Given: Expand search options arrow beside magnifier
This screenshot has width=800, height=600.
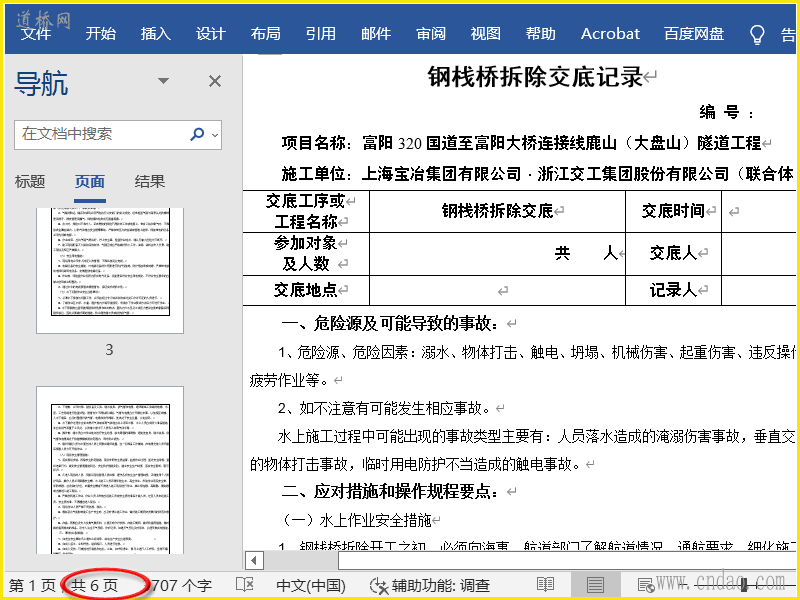Looking at the screenshot, I should [215, 134].
